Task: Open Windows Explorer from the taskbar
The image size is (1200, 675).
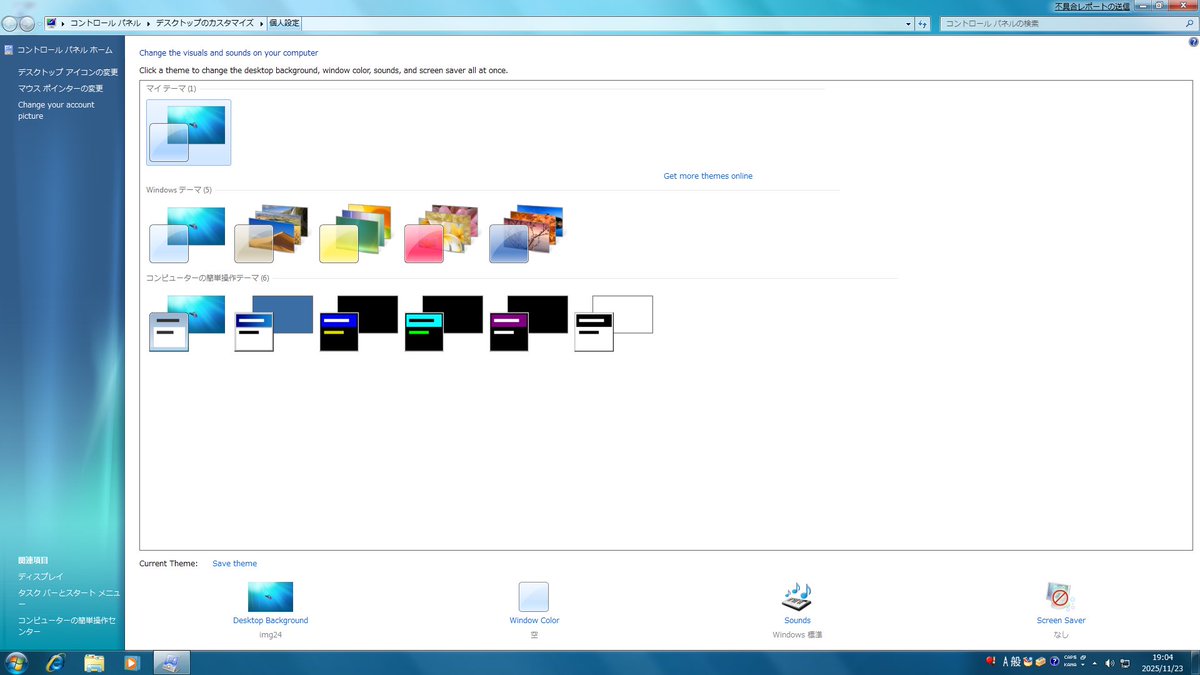Action: 94,662
